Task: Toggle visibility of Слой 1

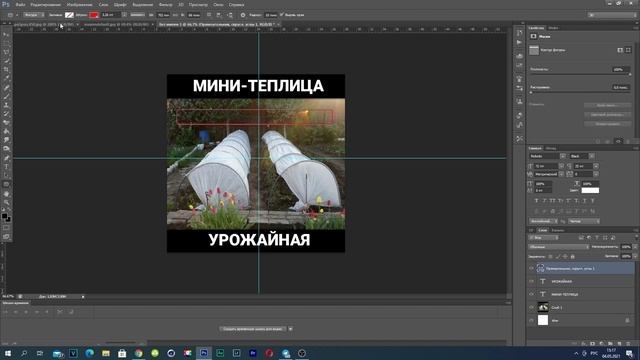Action: pyautogui.click(x=531, y=307)
